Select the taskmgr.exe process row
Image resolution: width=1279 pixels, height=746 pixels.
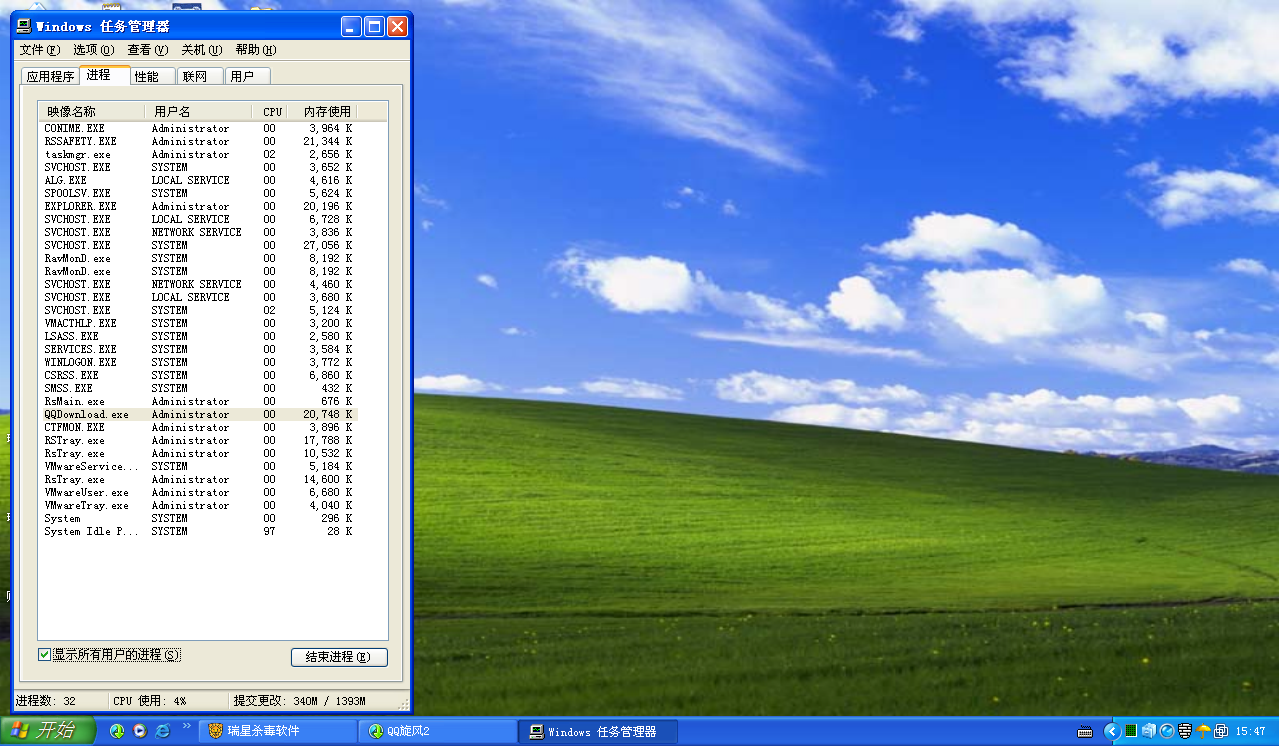pyautogui.click(x=198, y=154)
